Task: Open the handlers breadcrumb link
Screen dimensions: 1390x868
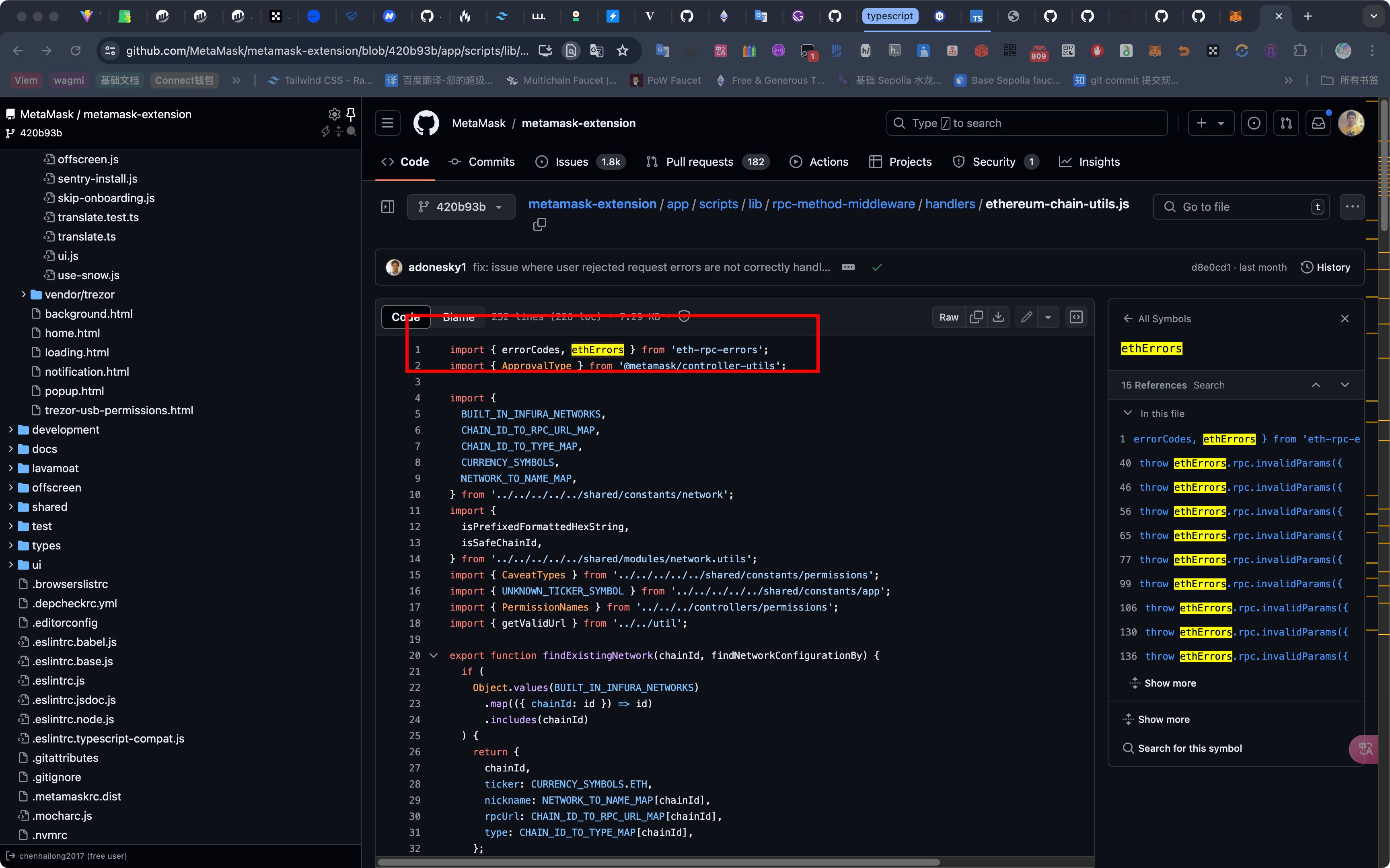Action: click(950, 204)
